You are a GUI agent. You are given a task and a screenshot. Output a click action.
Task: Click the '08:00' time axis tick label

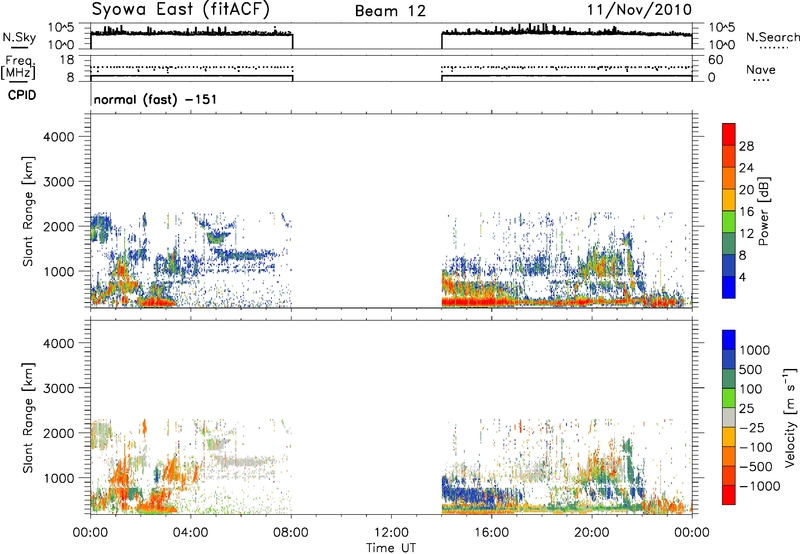pyautogui.click(x=291, y=533)
